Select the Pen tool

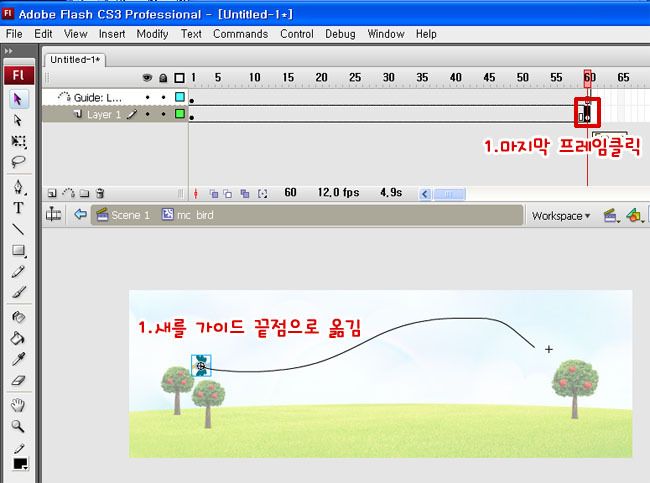18,187
